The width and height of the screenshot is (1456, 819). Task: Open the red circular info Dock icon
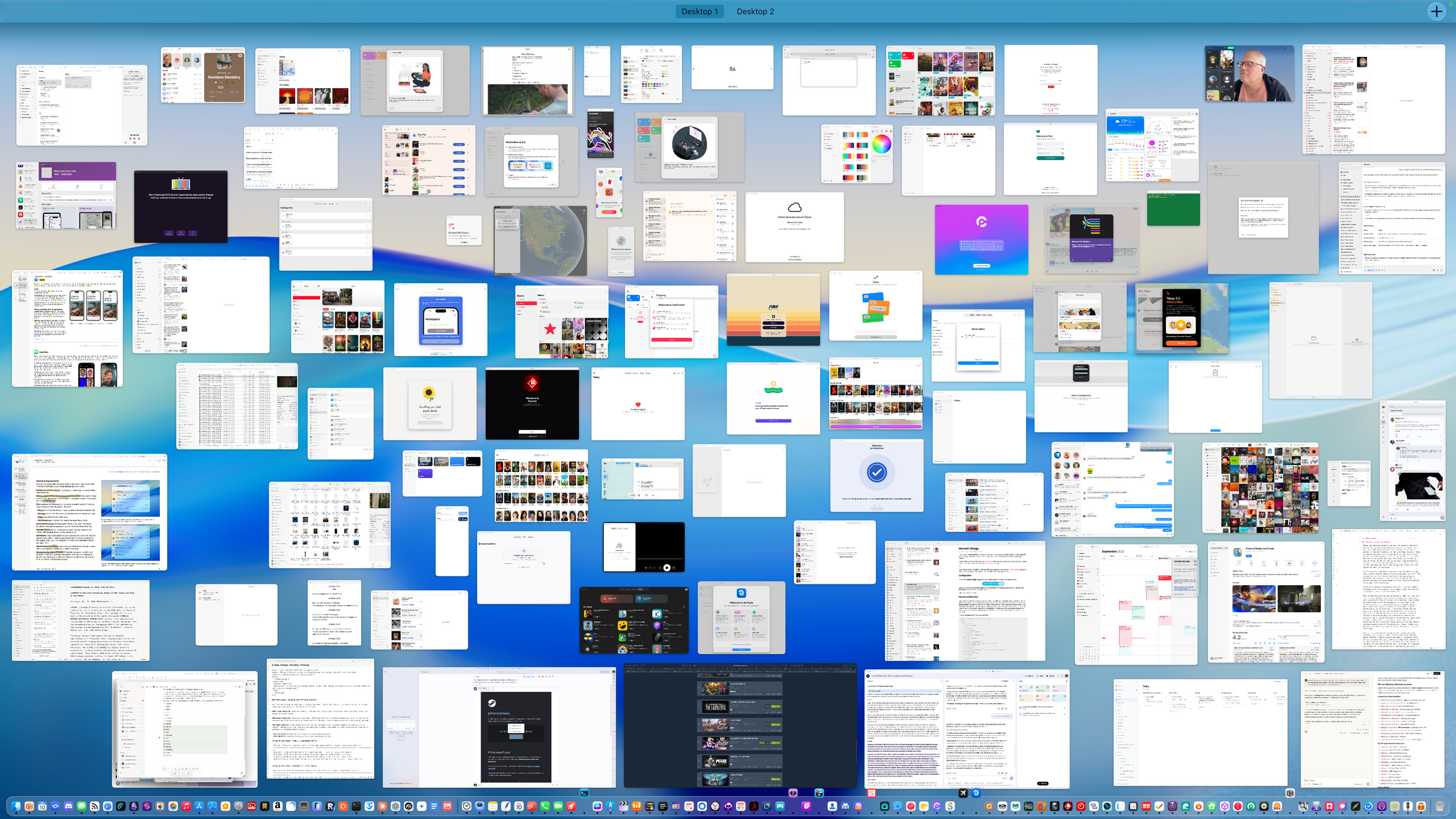(1238, 806)
